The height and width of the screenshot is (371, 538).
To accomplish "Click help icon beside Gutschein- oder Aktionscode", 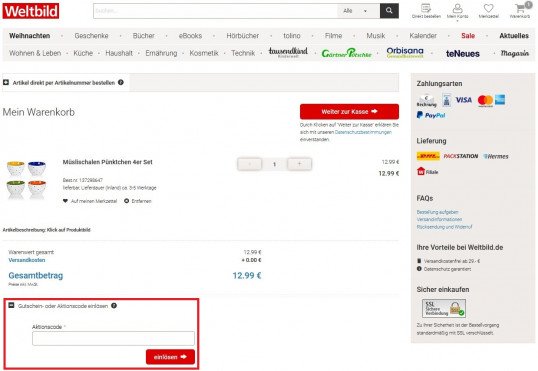I will (114, 305).
